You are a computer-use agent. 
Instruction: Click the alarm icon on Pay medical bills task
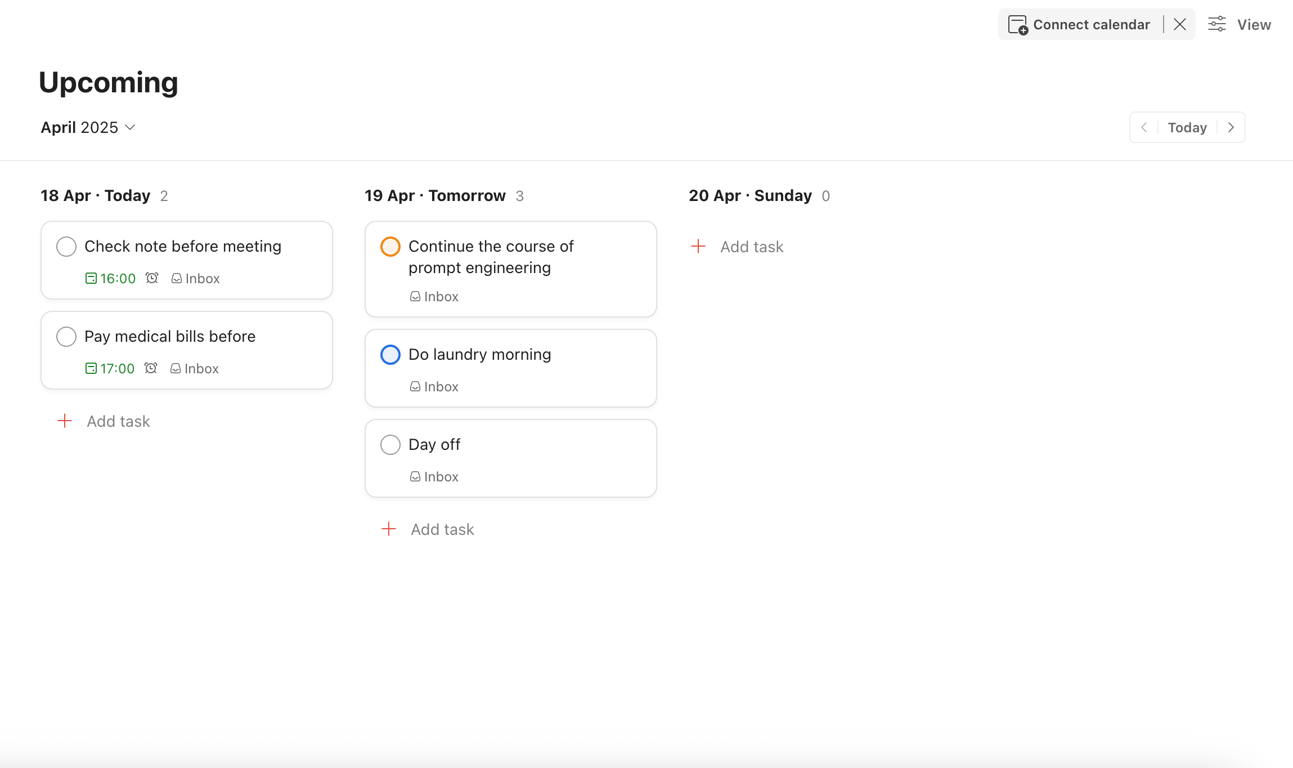[x=151, y=368]
